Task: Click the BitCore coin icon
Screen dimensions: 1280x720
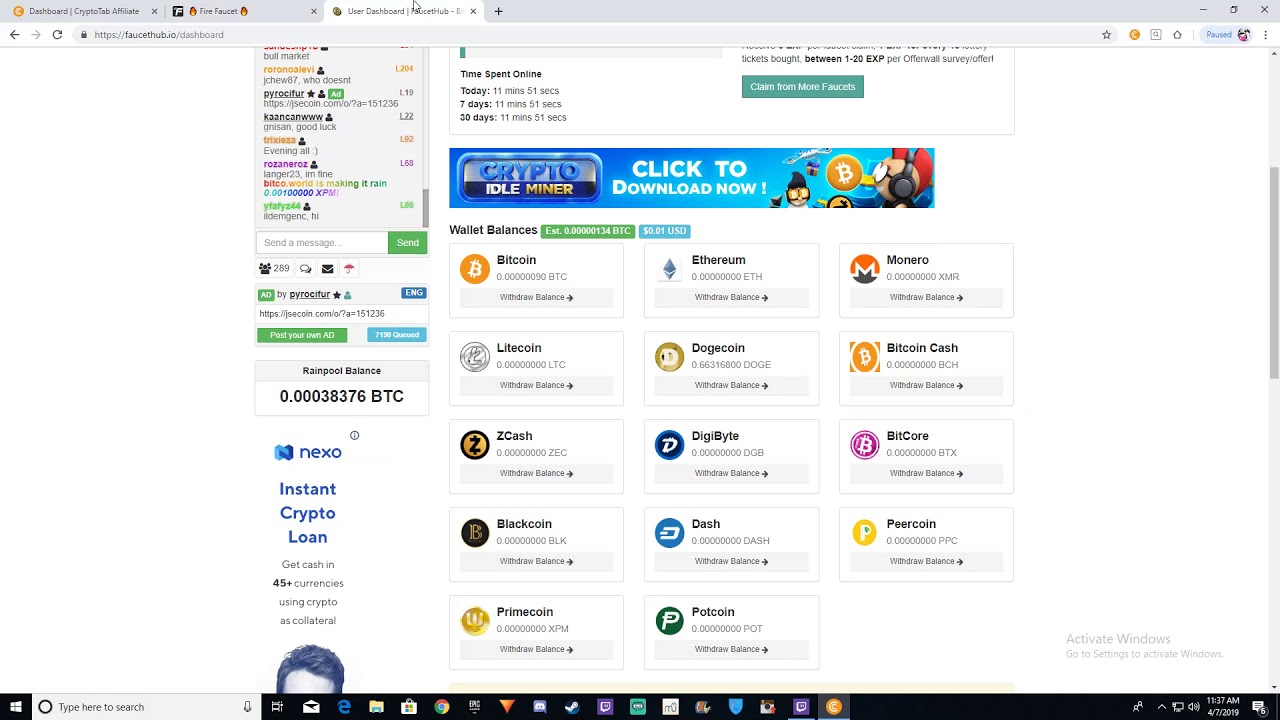Action: click(865, 445)
